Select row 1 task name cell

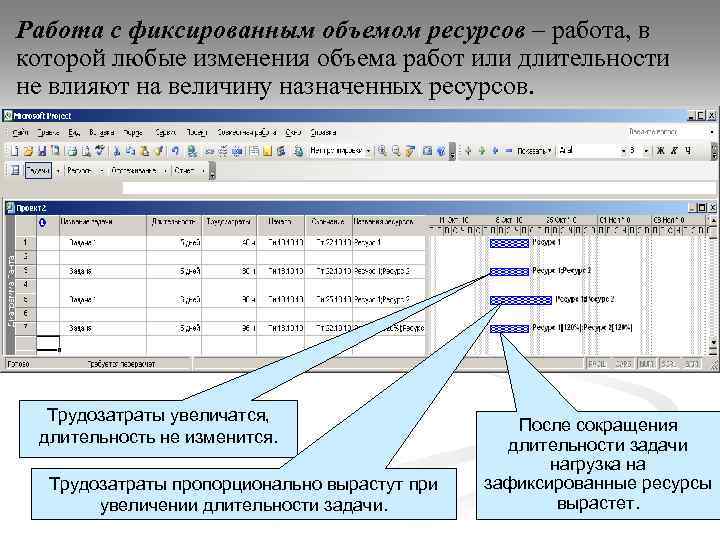tap(103, 243)
